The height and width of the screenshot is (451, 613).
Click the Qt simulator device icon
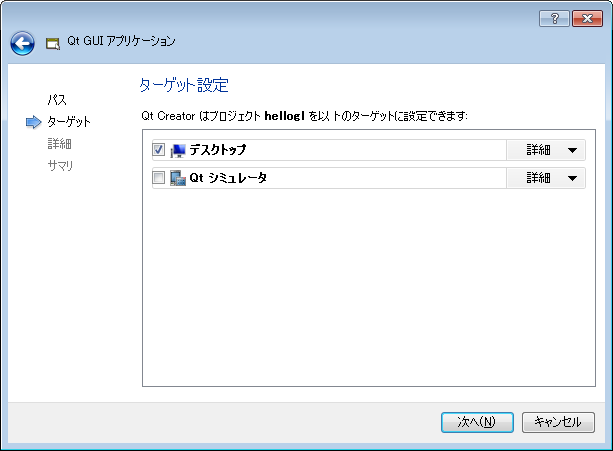[x=178, y=178]
